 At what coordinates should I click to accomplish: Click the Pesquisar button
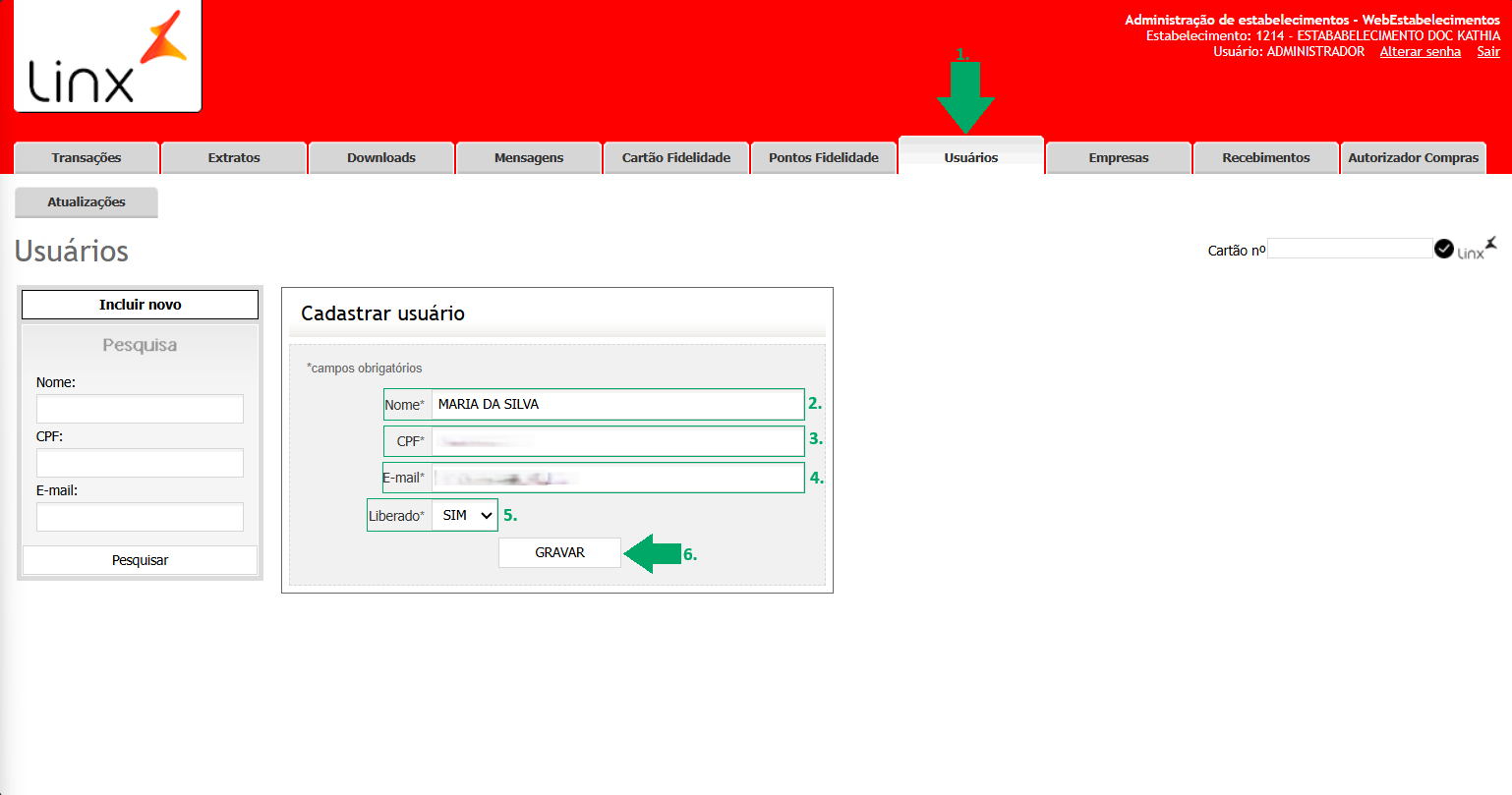pyautogui.click(x=141, y=560)
